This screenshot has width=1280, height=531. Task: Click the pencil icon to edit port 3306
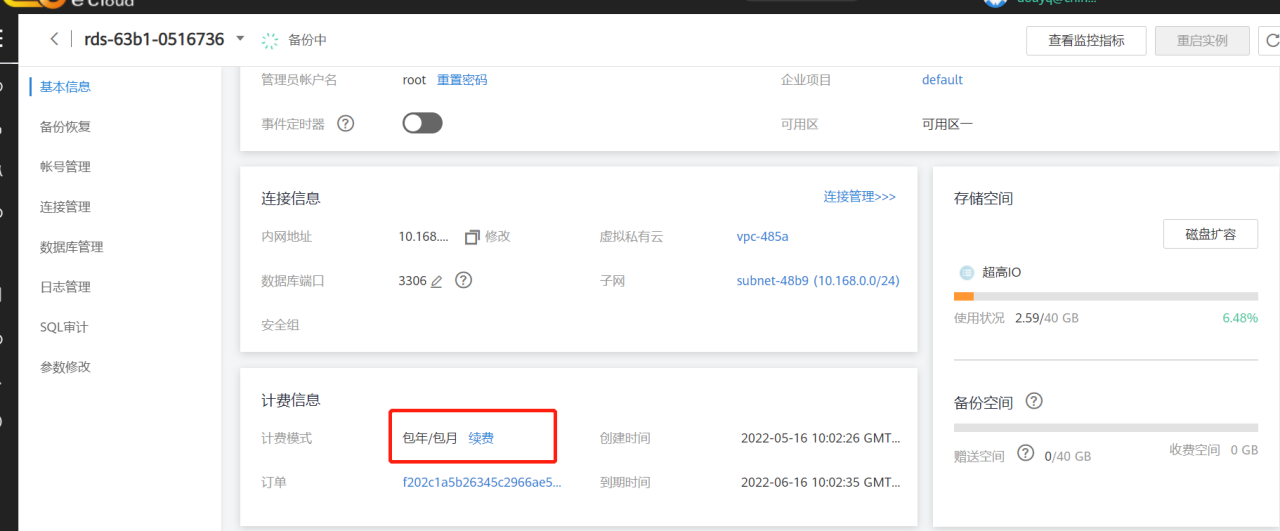436,282
